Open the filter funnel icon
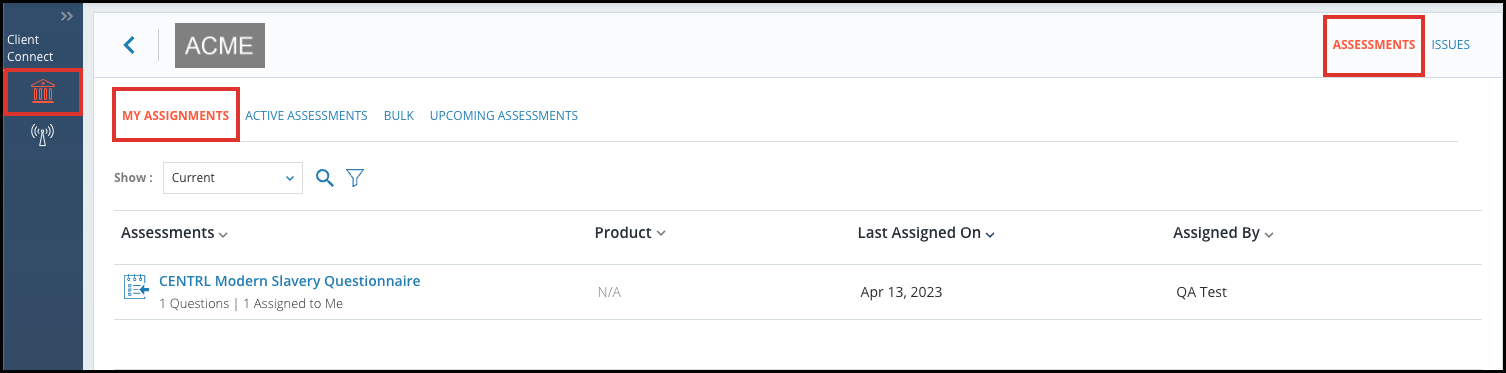Screen dimensions: 1506x373 (x=355, y=178)
